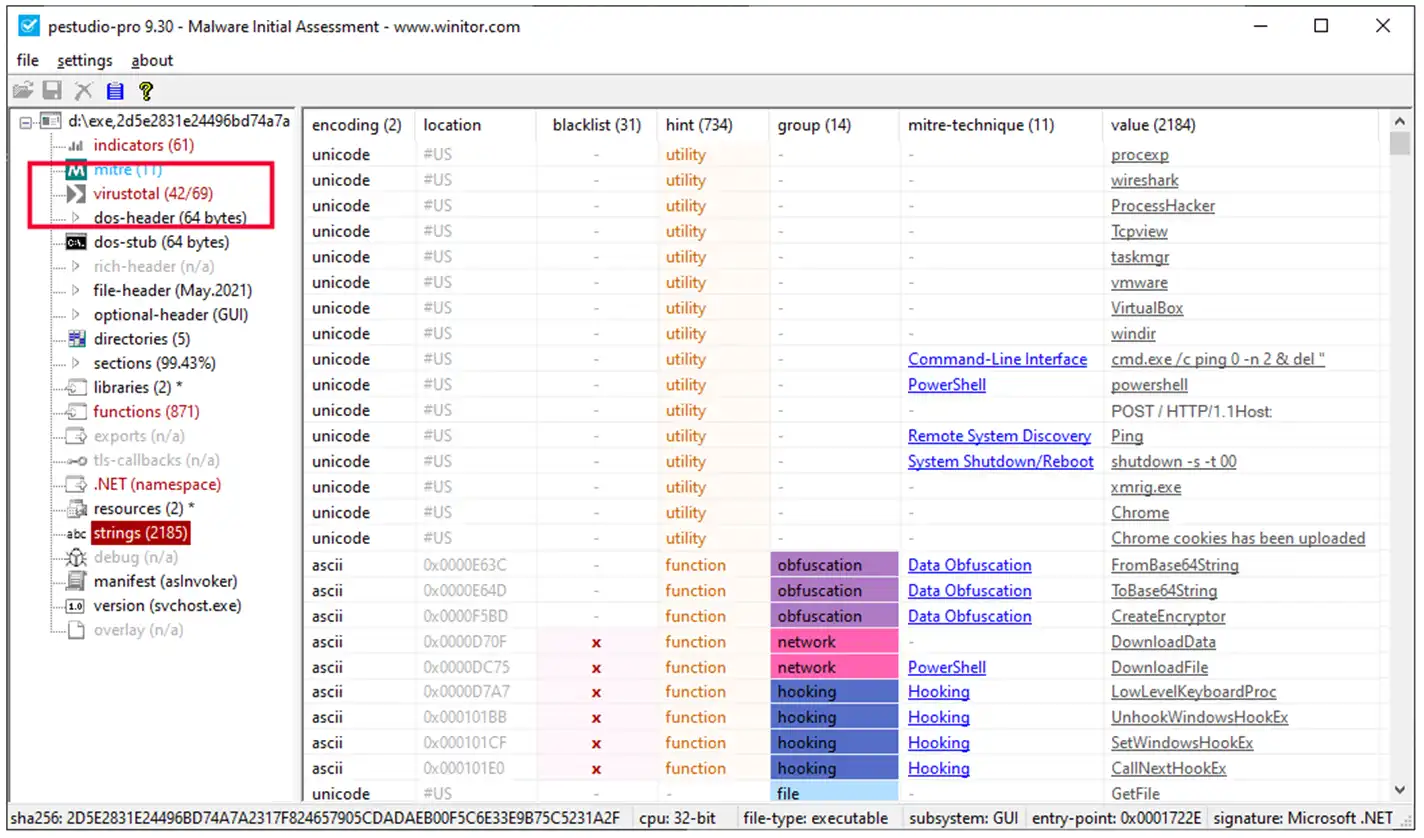Image resolution: width=1424 pixels, height=838 pixels.
Task: Click the libraries (2) icon
Action: (76, 387)
